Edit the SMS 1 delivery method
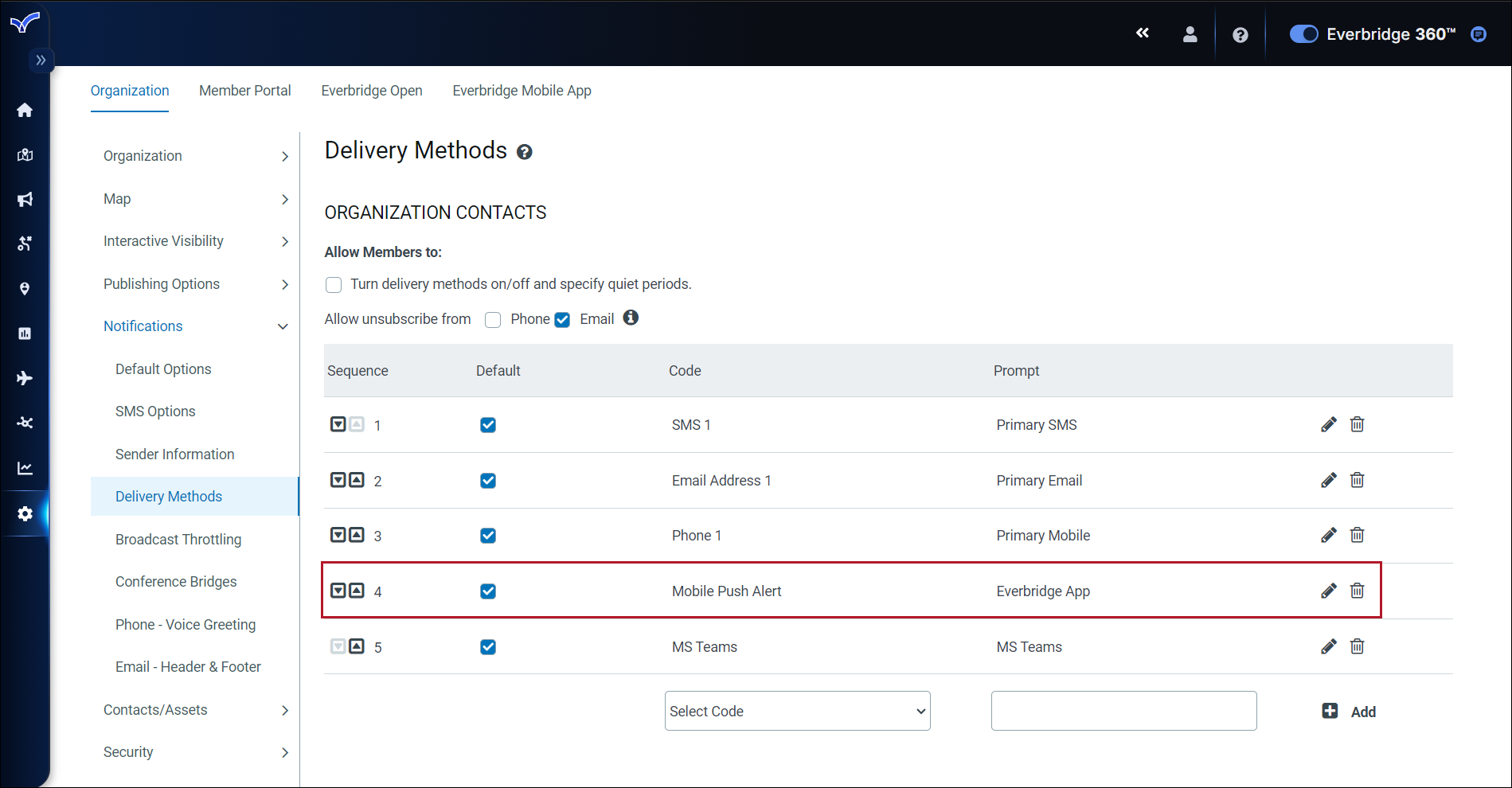Image resolution: width=1512 pixels, height=788 pixels. 1328,424
